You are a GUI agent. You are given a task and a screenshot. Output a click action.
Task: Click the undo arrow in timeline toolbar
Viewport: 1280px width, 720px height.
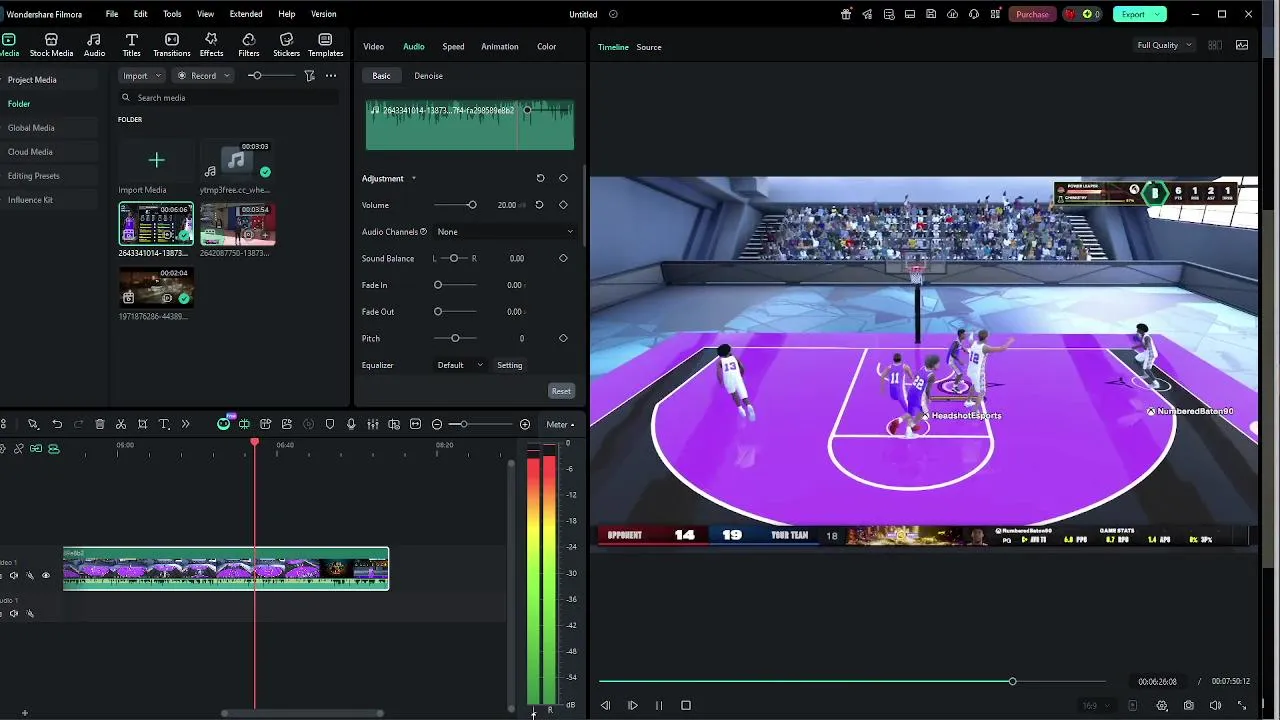[x=57, y=424]
